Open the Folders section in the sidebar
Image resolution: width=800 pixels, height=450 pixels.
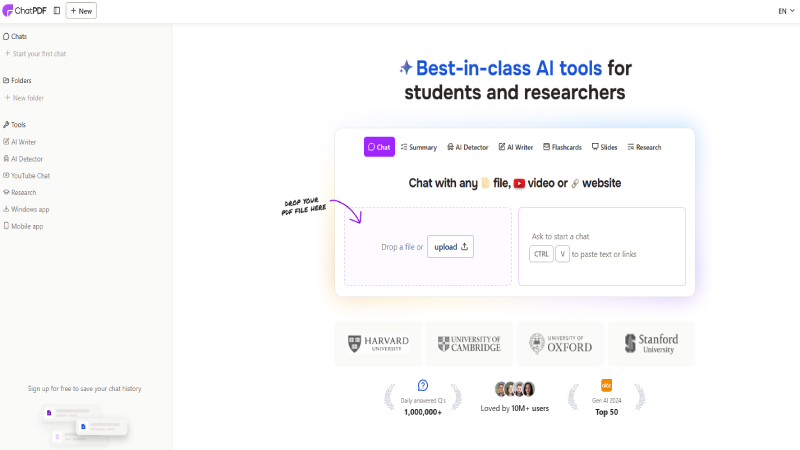tap(17, 80)
